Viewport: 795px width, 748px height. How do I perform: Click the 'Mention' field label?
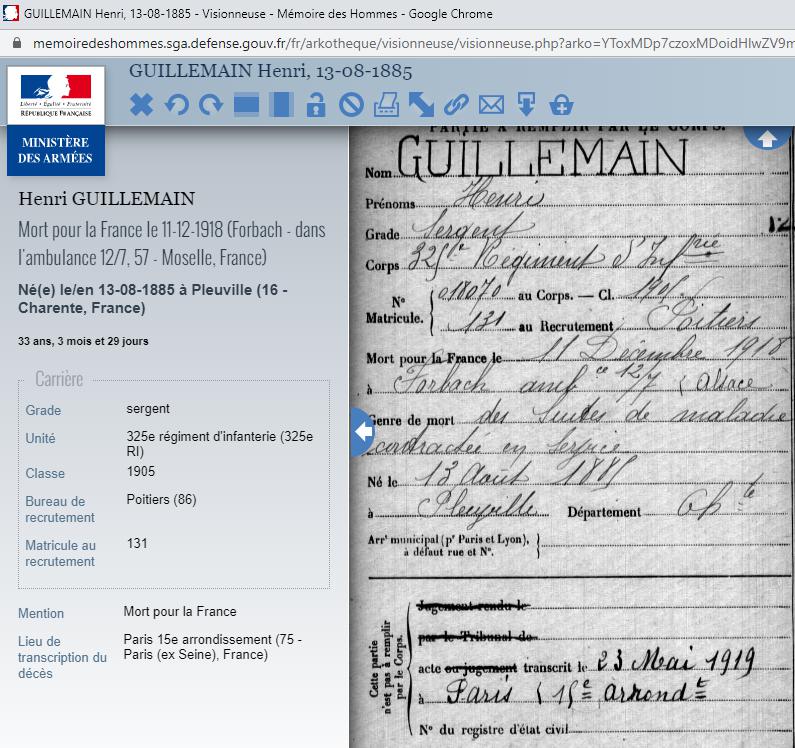(x=41, y=613)
